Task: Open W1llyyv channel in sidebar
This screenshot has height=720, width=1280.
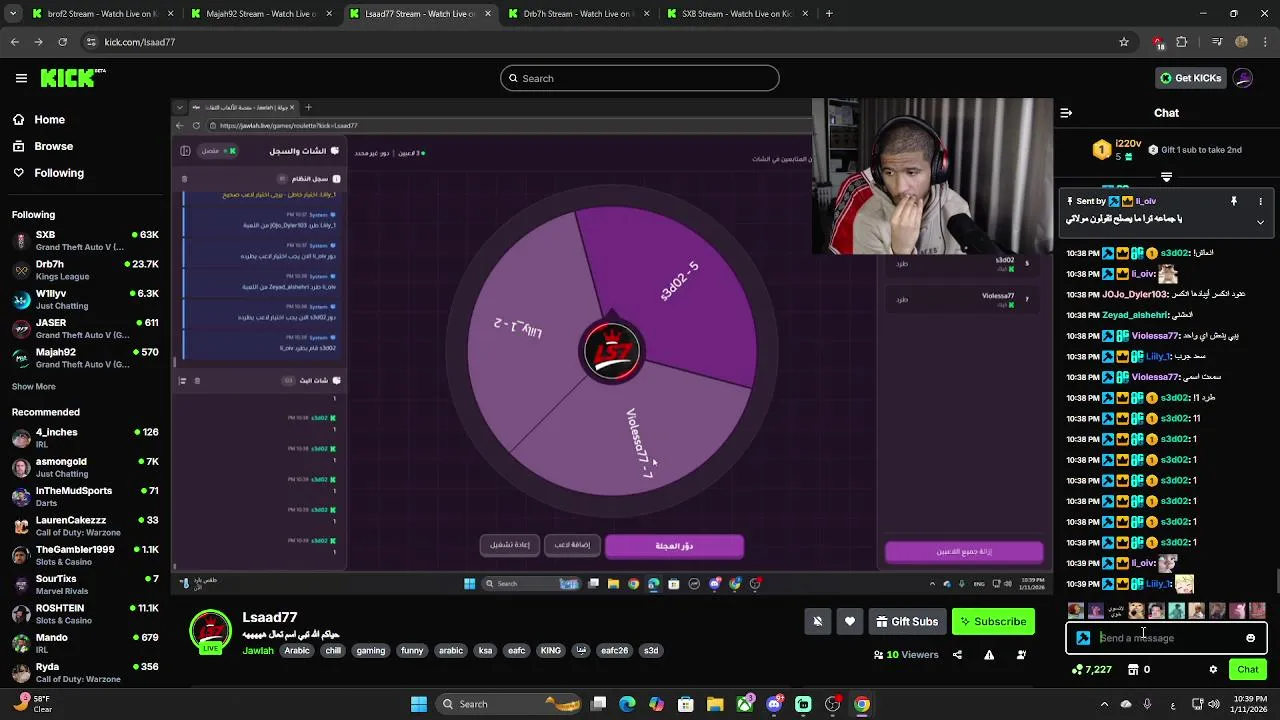Action: point(85,299)
